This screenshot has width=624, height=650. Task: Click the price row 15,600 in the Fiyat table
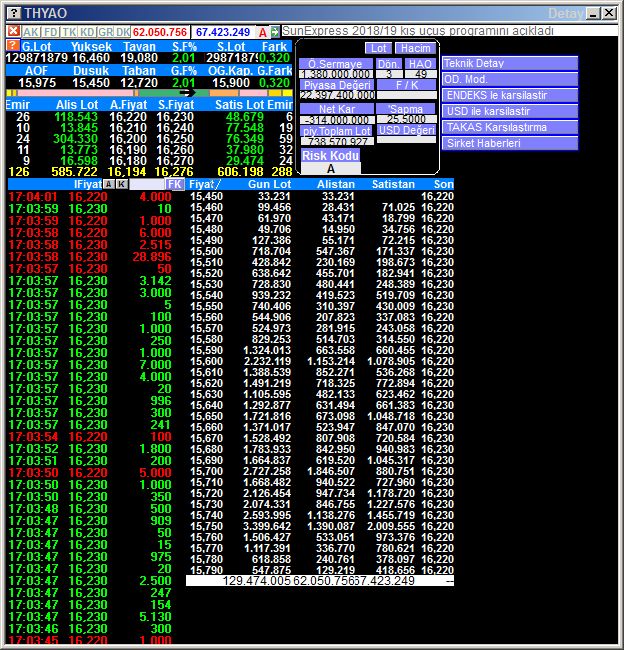[322, 361]
